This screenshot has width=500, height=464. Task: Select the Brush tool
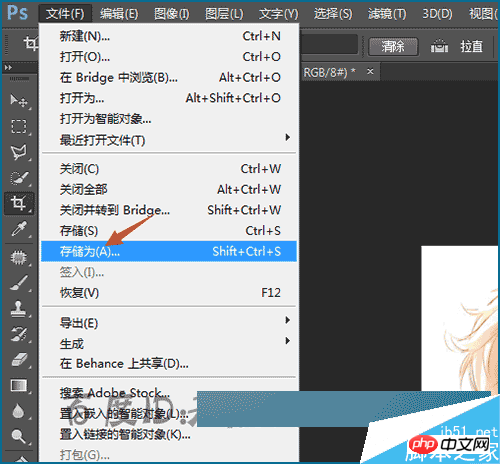pyautogui.click(x=19, y=283)
